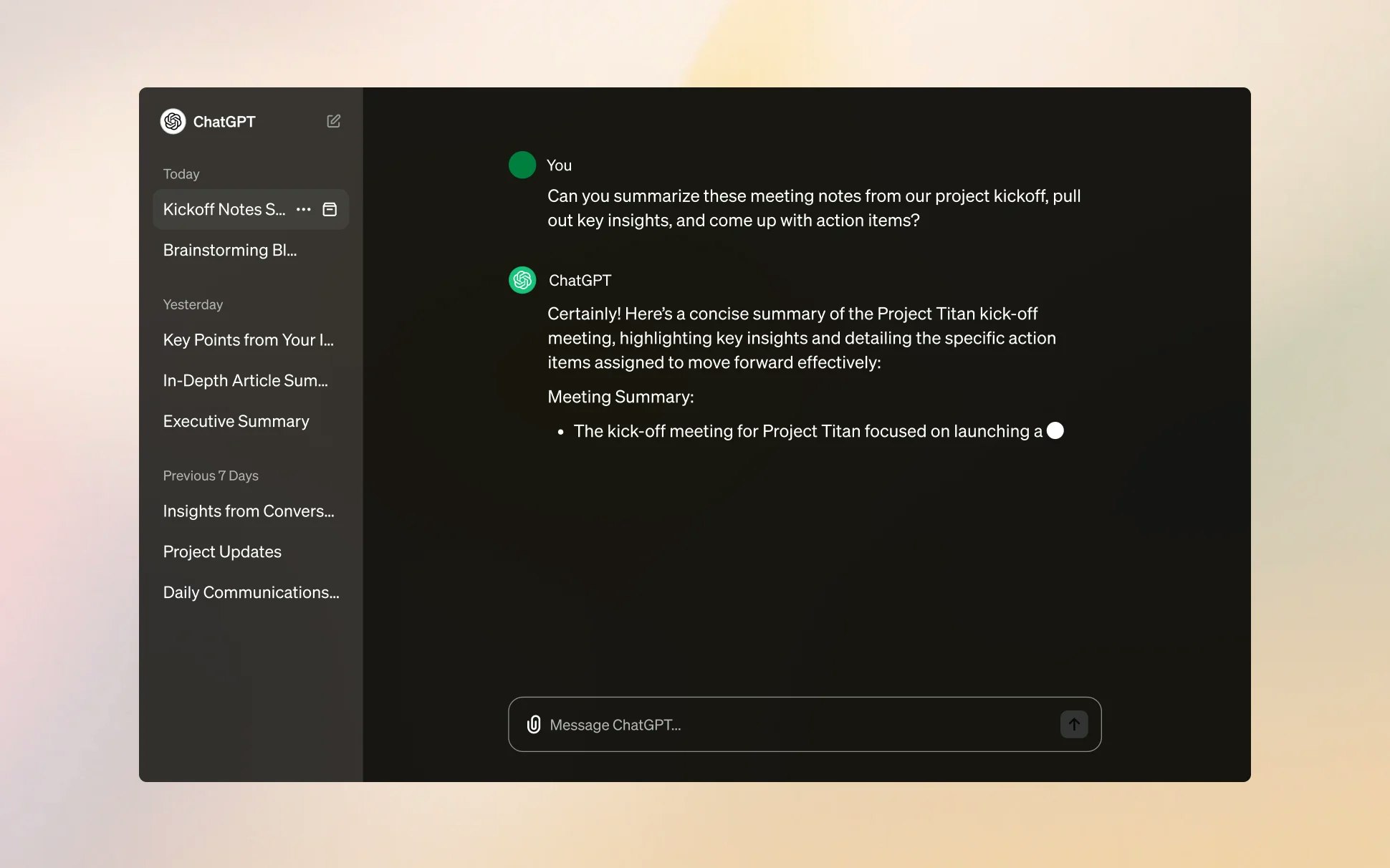Select the Project Updates conversation
This screenshot has height=868, width=1390.
(x=221, y=551)
